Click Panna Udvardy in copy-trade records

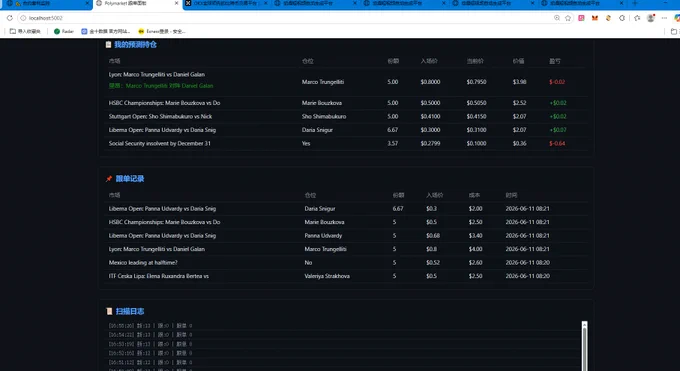tap(323, 236)
